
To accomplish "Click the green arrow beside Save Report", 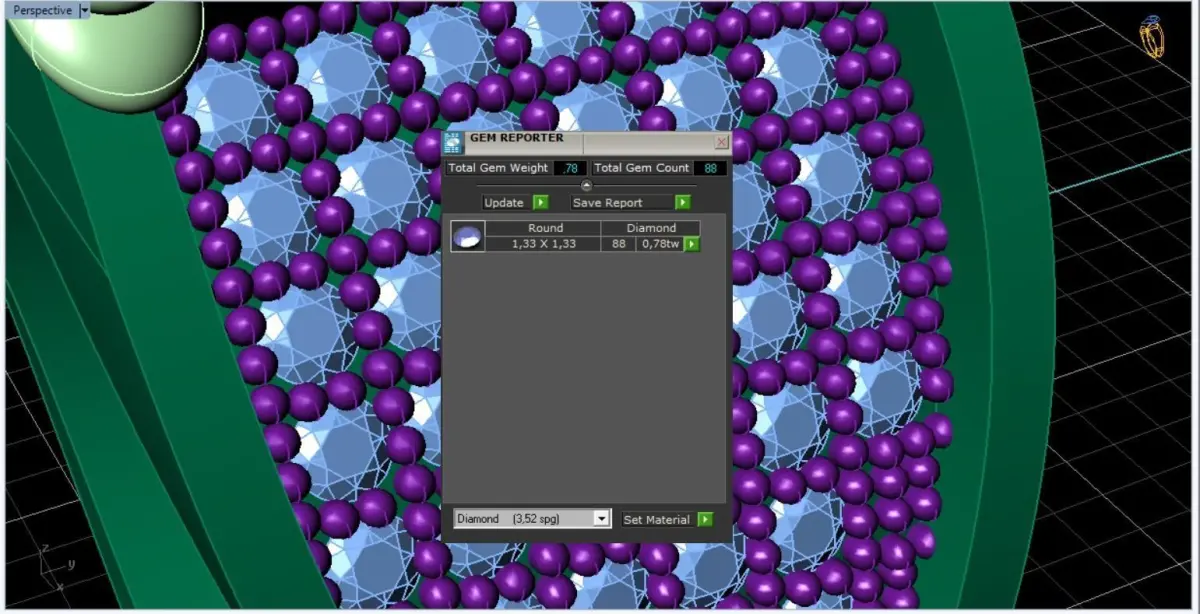I will [682, 202].
